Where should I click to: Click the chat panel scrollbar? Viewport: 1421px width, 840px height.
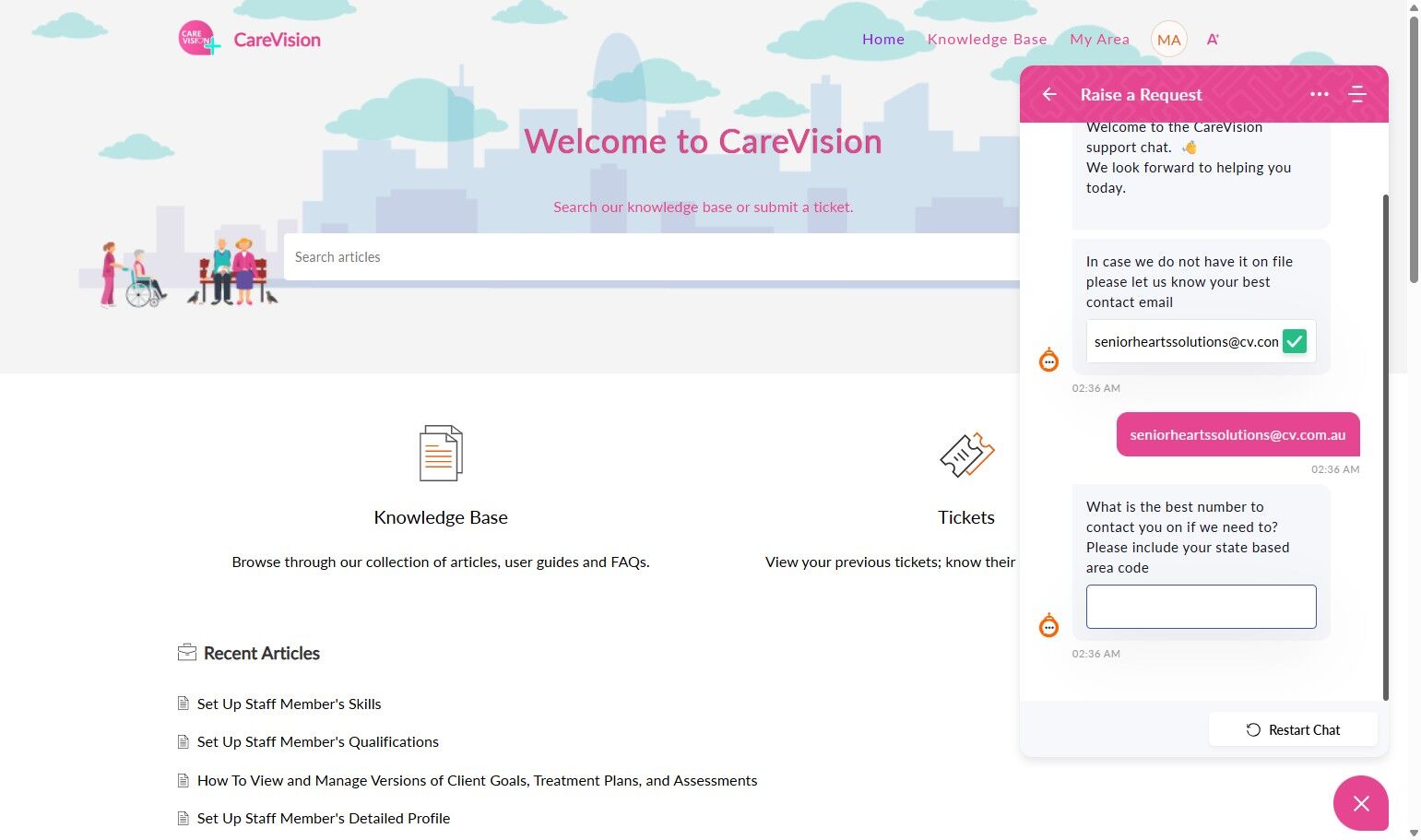[x=1385, y=447]
